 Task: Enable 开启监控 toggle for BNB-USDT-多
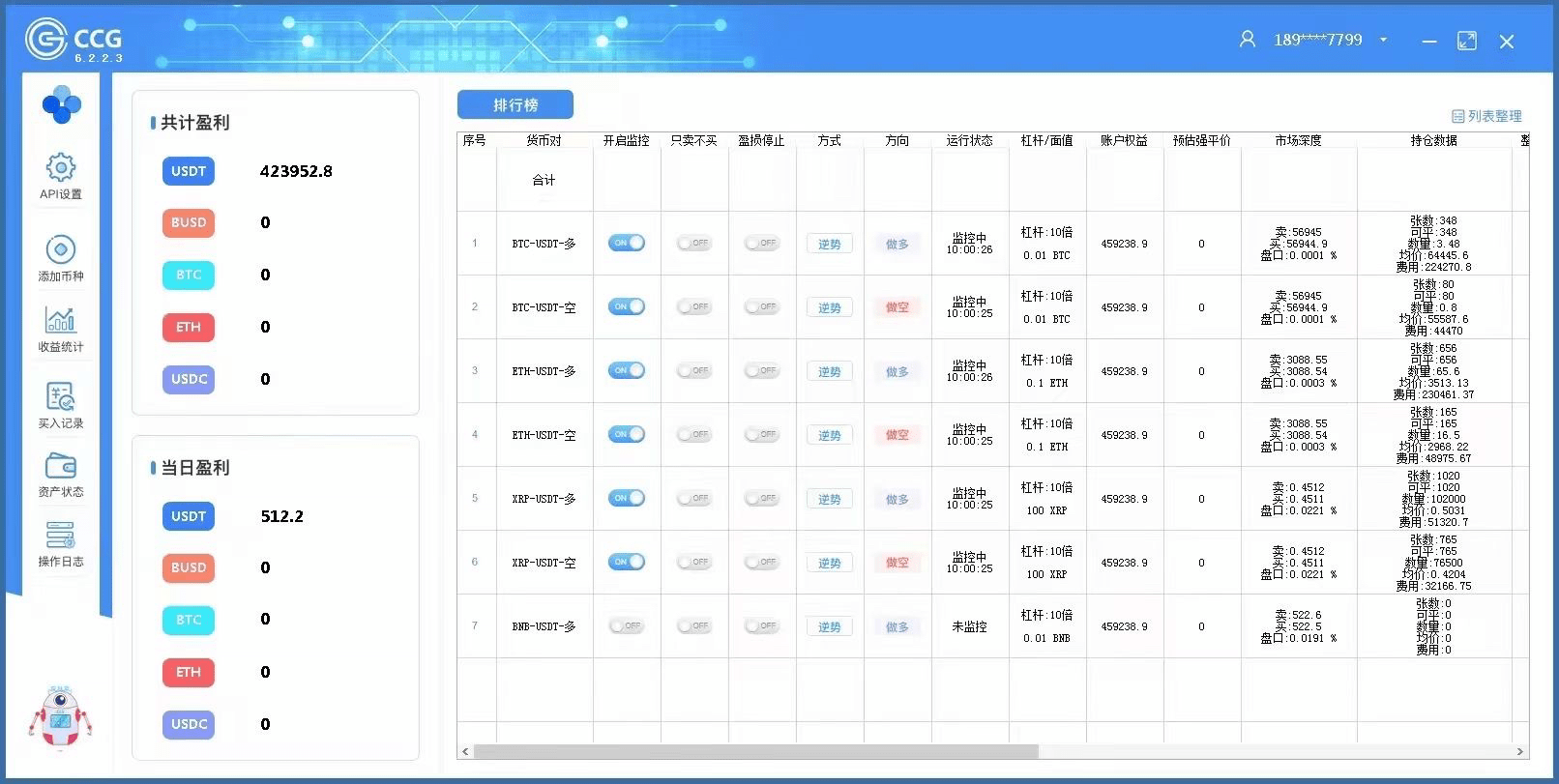click(627, 625)
